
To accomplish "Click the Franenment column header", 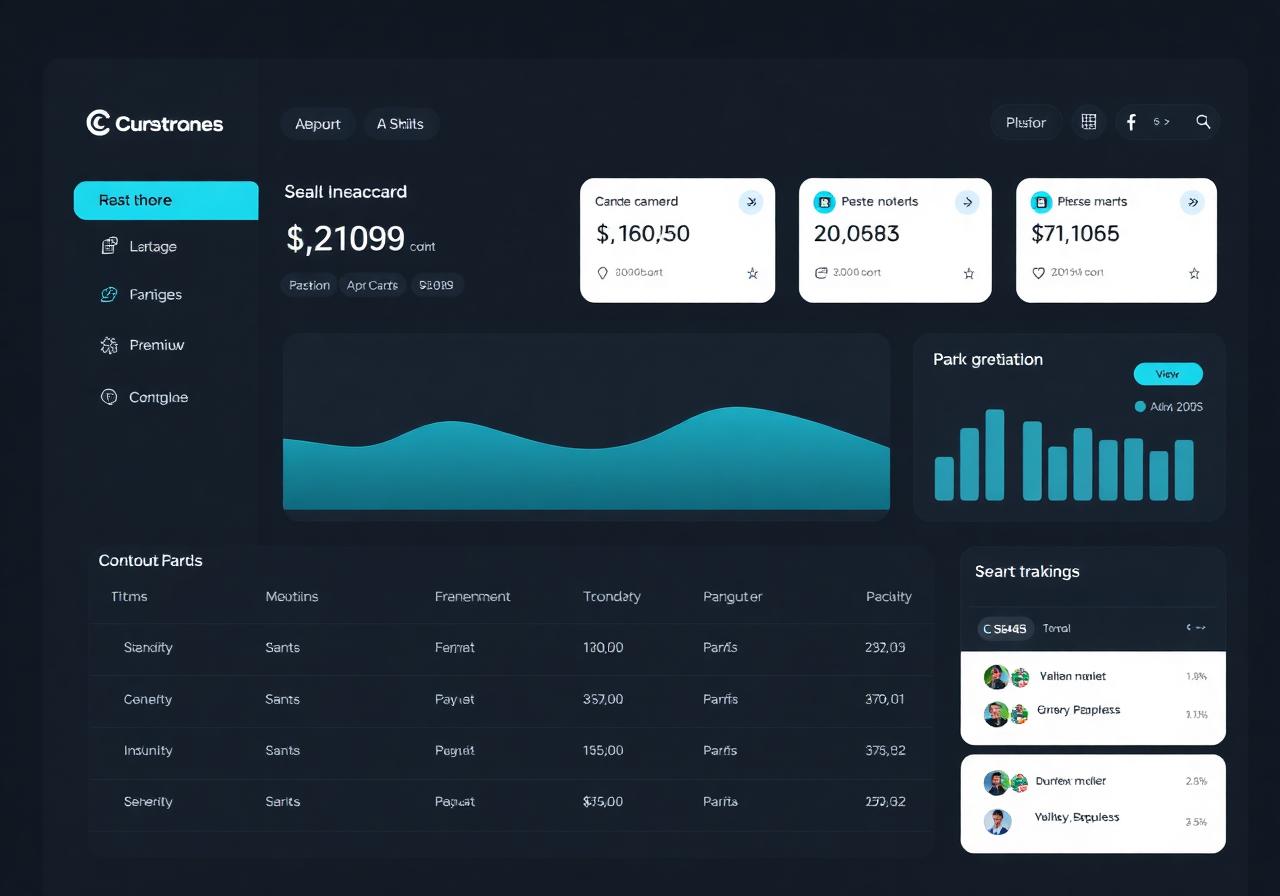I will [x=472, y=597].
